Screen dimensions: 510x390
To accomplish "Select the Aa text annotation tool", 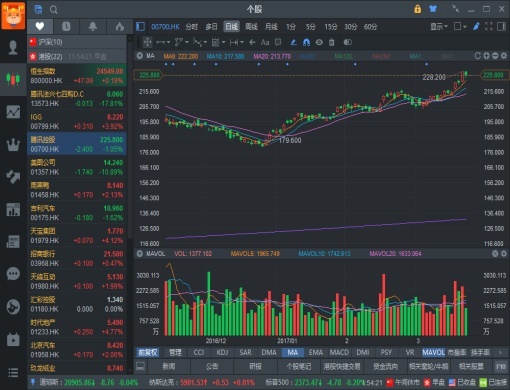I will point(265,42).
